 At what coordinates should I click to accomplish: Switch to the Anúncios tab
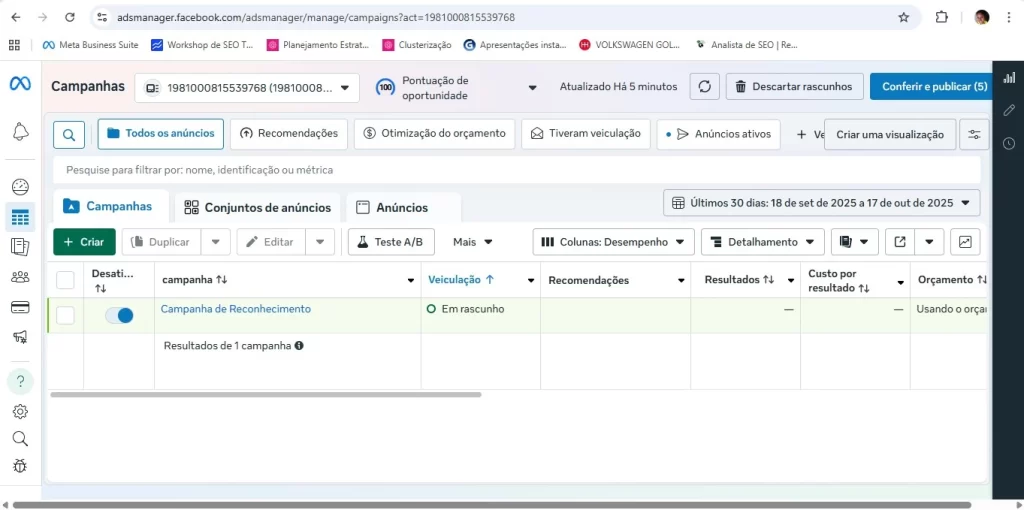click(x=402, y=208)
